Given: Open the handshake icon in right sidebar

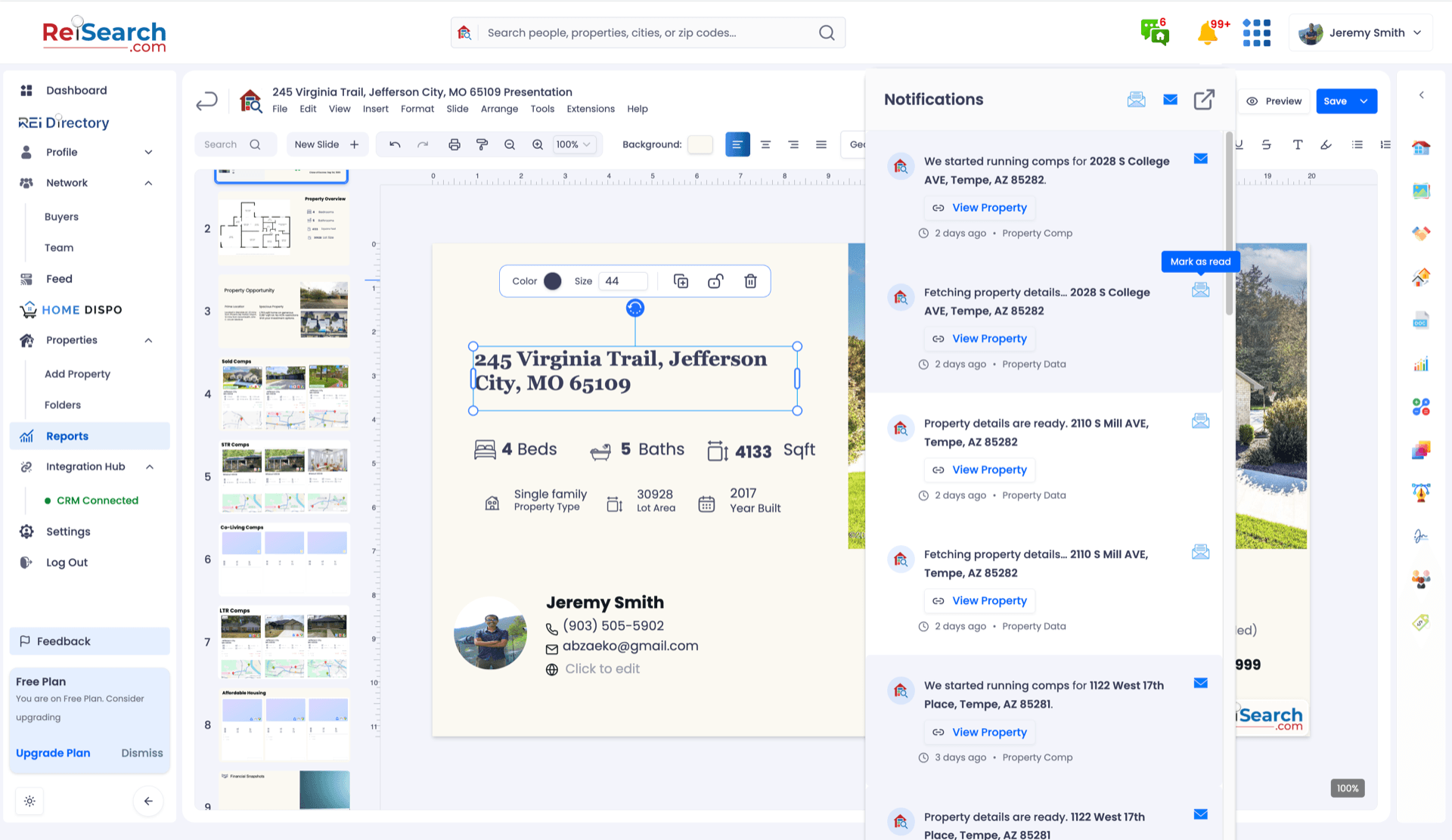Looking at the screenshot, I should pos(1421,234).
